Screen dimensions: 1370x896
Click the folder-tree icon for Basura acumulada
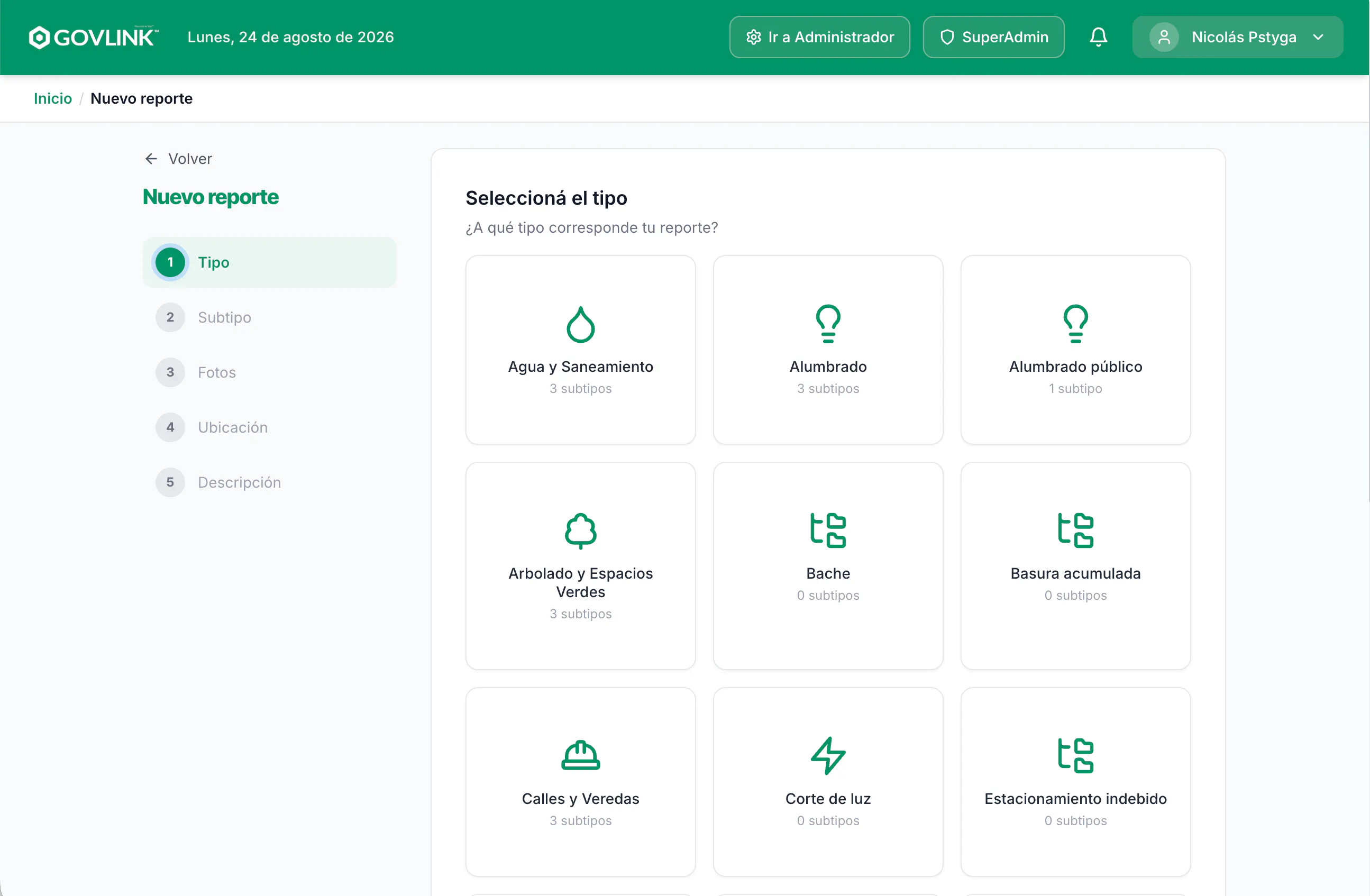point(1075,531)
